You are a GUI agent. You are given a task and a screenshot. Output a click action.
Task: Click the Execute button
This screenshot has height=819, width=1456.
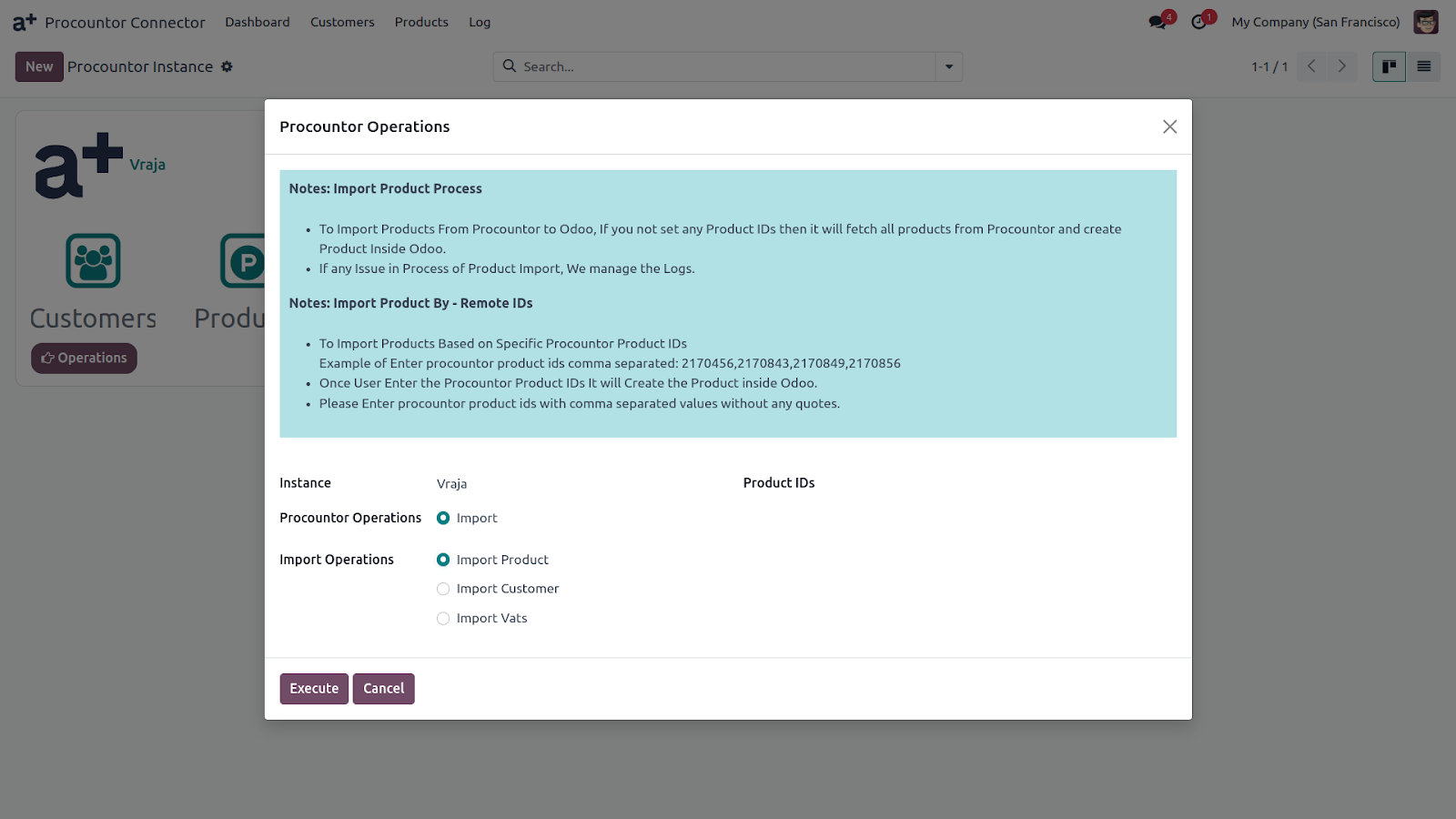[314, 689]
